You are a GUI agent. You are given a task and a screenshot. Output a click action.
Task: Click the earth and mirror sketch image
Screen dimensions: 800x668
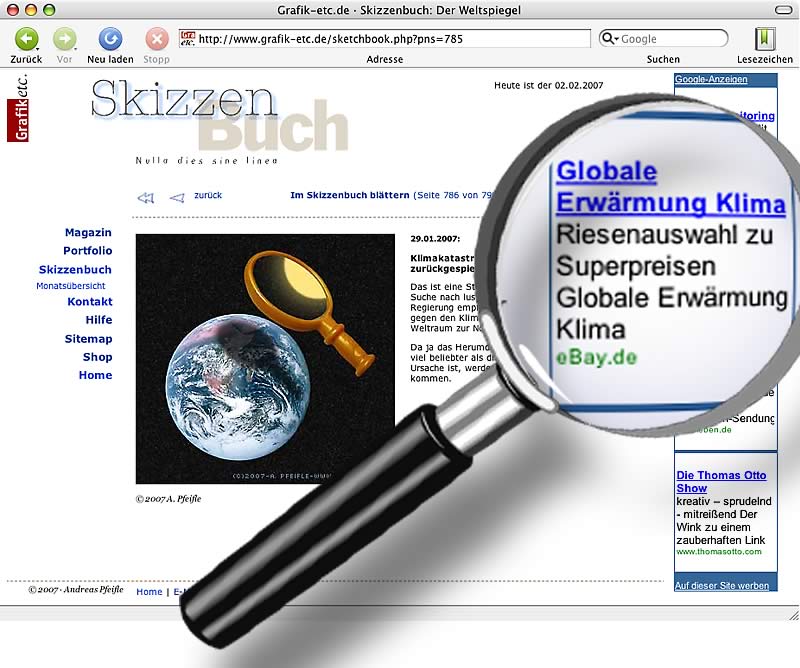pyautogui.click(x=265, y=359)
